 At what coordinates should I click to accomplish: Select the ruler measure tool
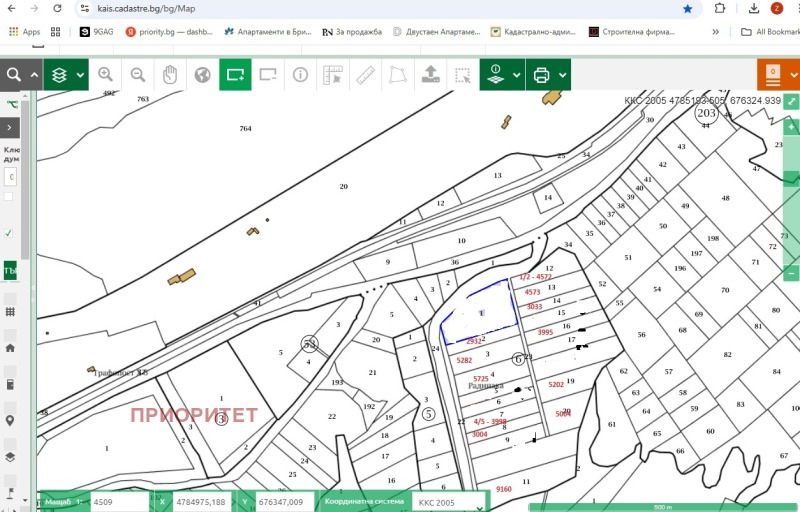[365, 75]
